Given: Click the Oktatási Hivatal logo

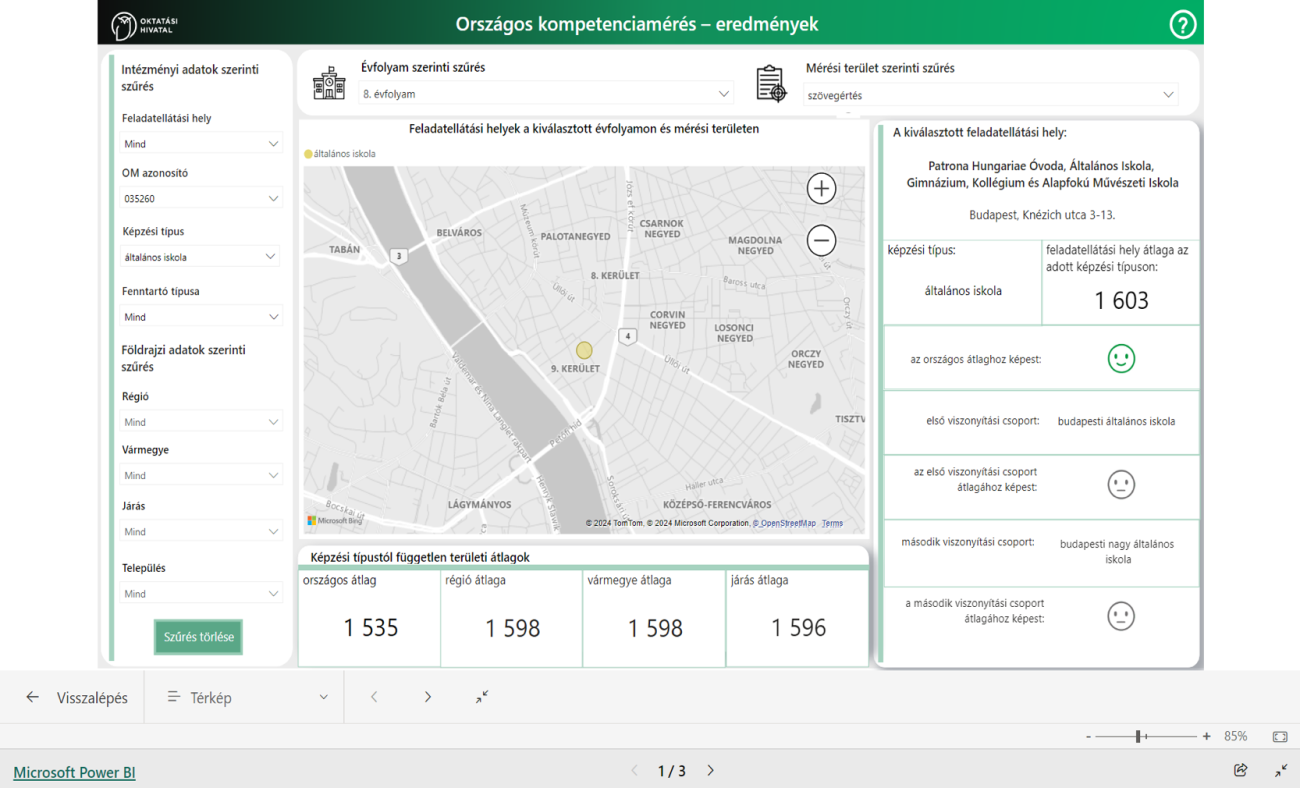Looking at the screenshot, I should [x=146, y=25].
